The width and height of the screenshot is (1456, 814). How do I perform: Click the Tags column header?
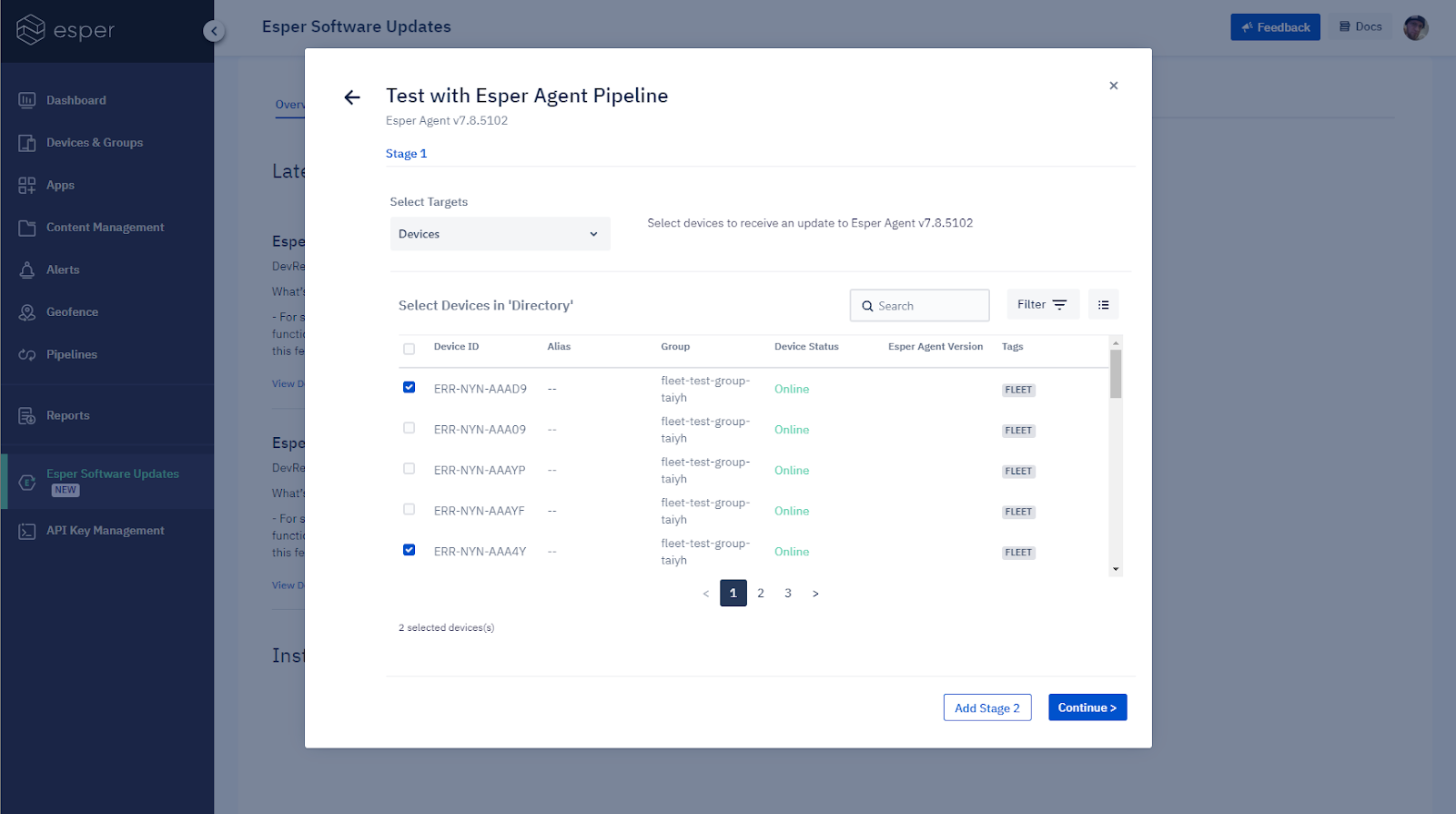(1013, 347)
